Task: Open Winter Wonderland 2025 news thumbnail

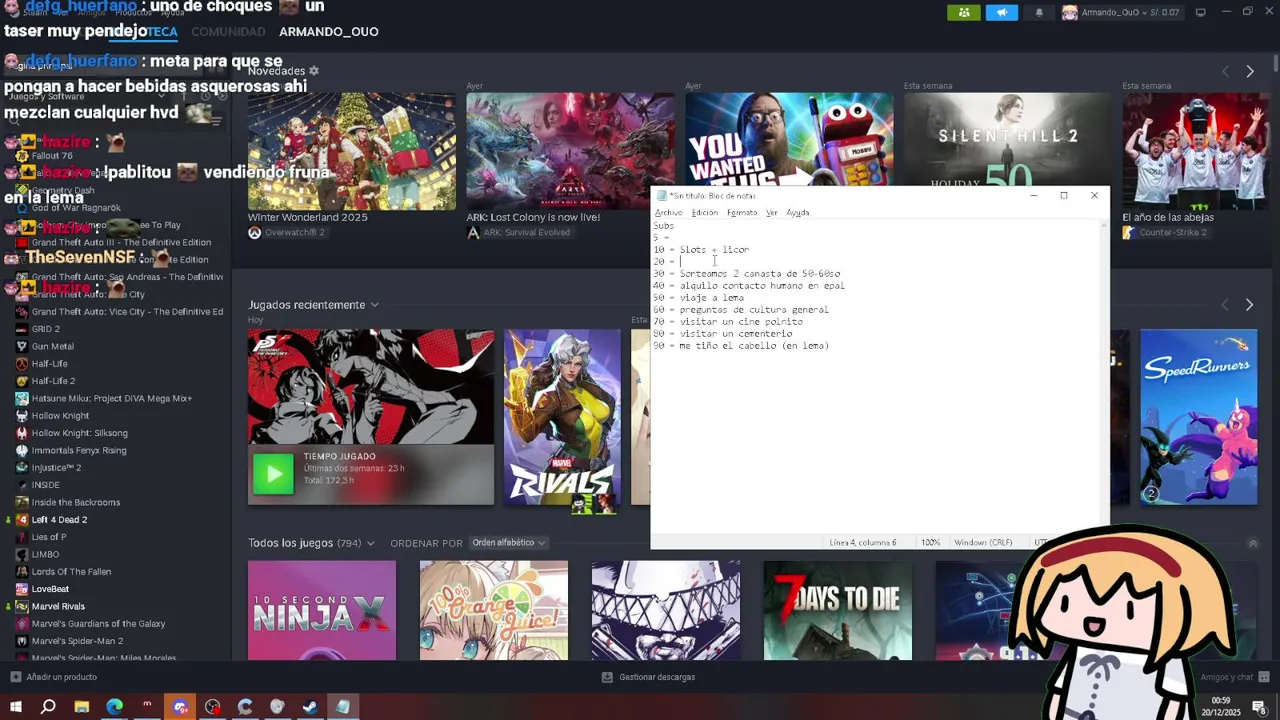Action: coord(352,151)
